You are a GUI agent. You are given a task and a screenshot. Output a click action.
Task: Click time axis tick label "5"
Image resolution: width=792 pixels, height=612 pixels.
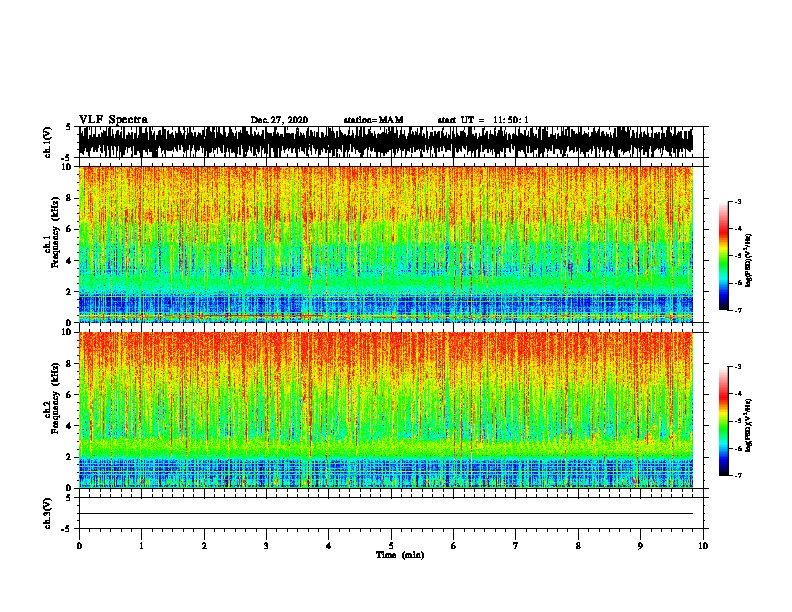click(x=391, y=546)
